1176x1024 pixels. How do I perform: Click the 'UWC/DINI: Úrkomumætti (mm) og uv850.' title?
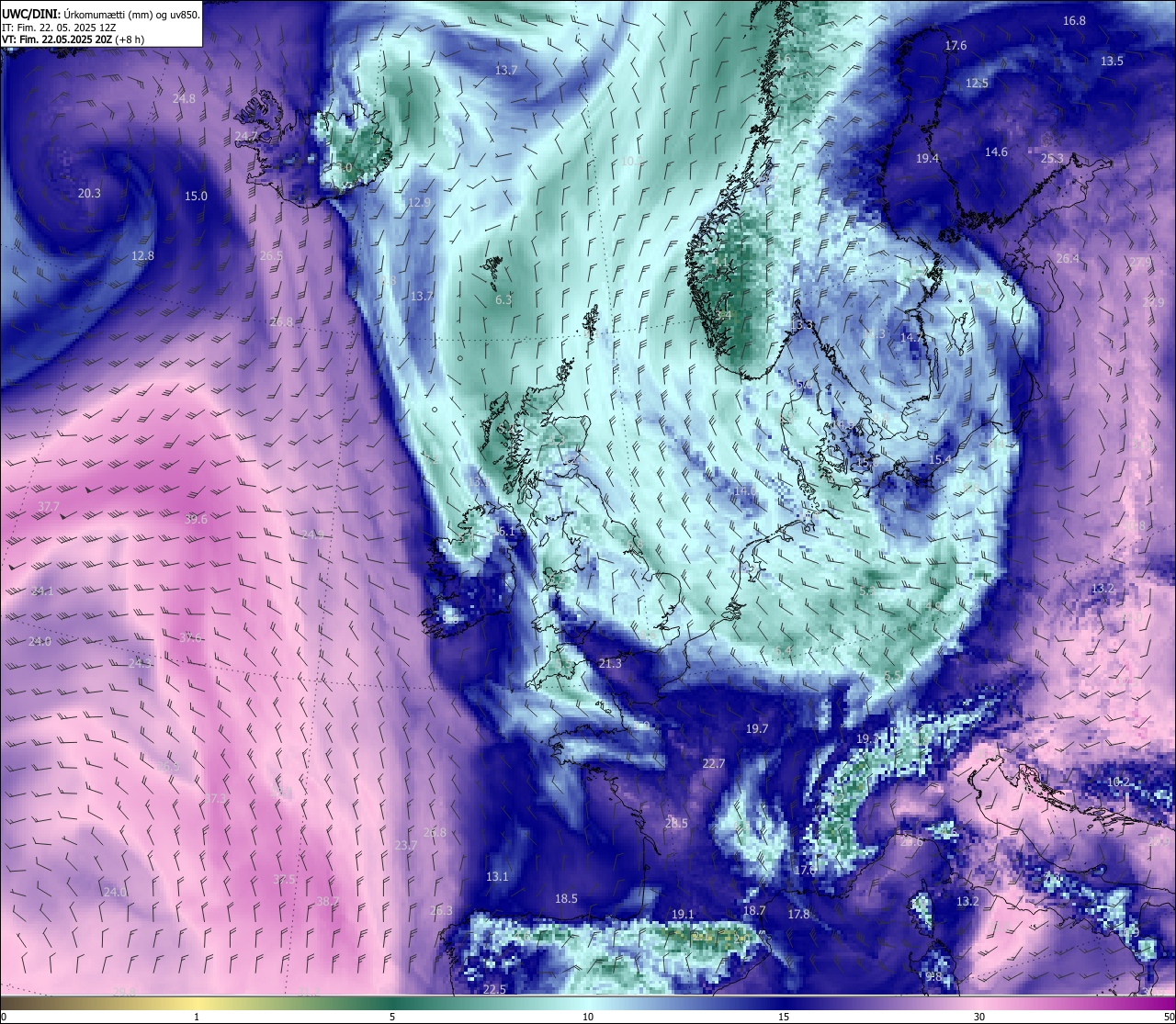(x=100, y=14)
